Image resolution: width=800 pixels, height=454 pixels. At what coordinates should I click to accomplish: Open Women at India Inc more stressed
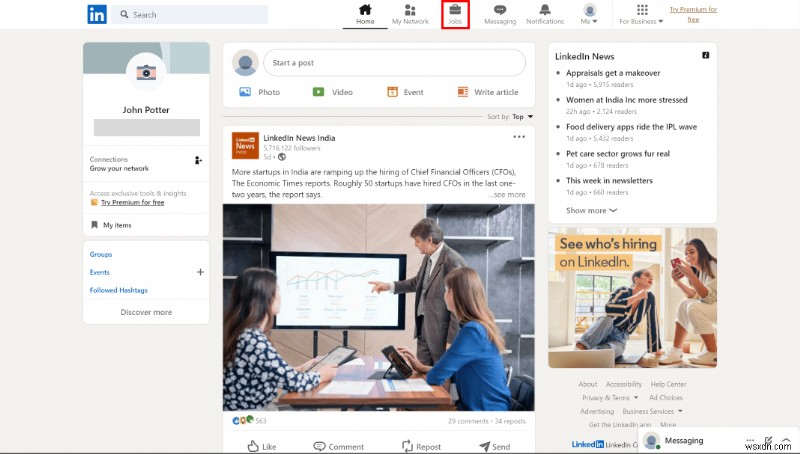627,100
